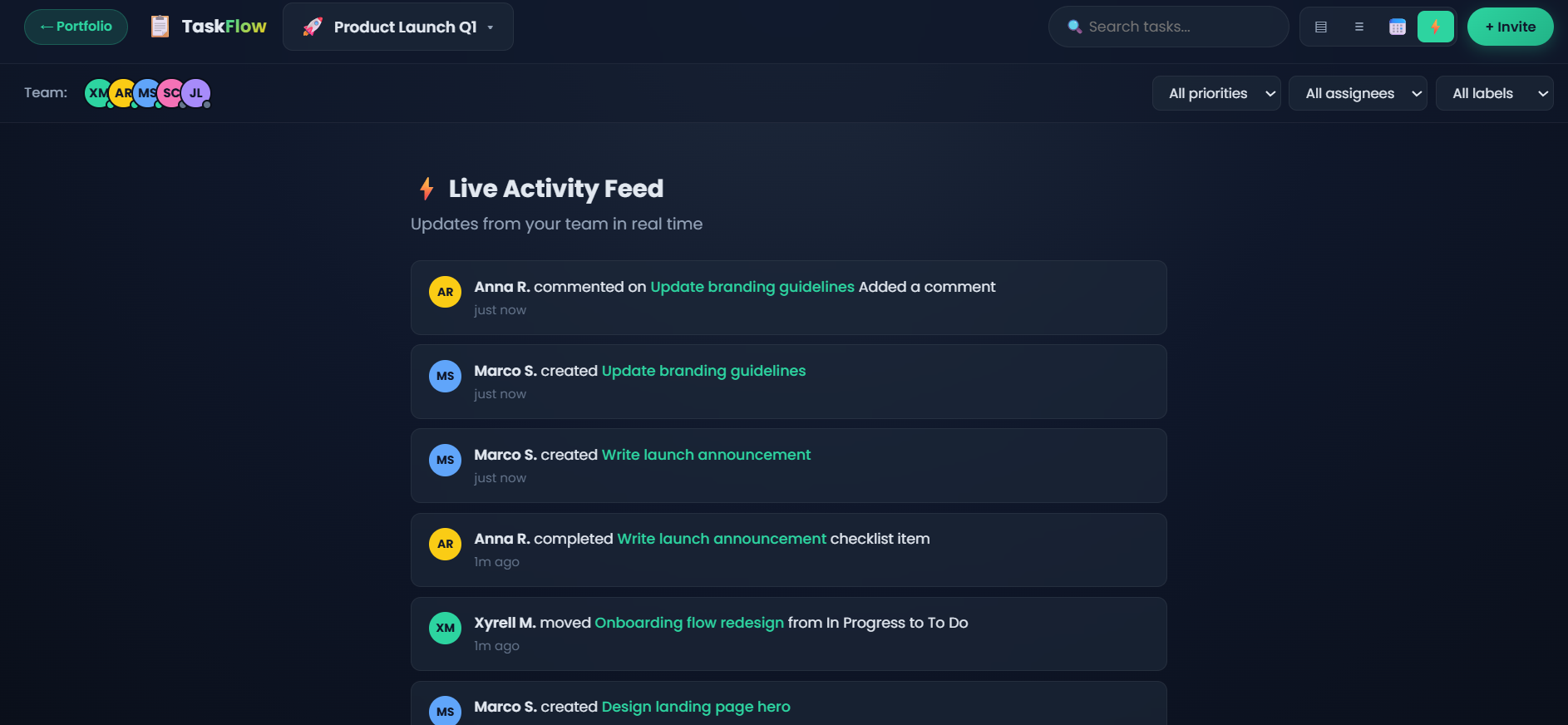This screenshot has width=1568, height=725.
Task: Select AR team member avatar in Team row
Action: coord(122,93)
